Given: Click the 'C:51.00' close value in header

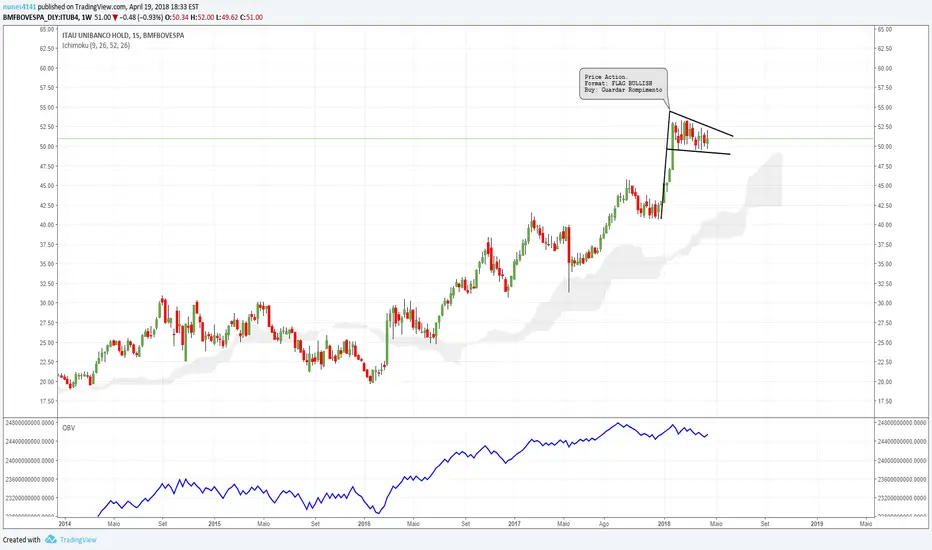Looking at the screenshot, I should click(251, 17).
